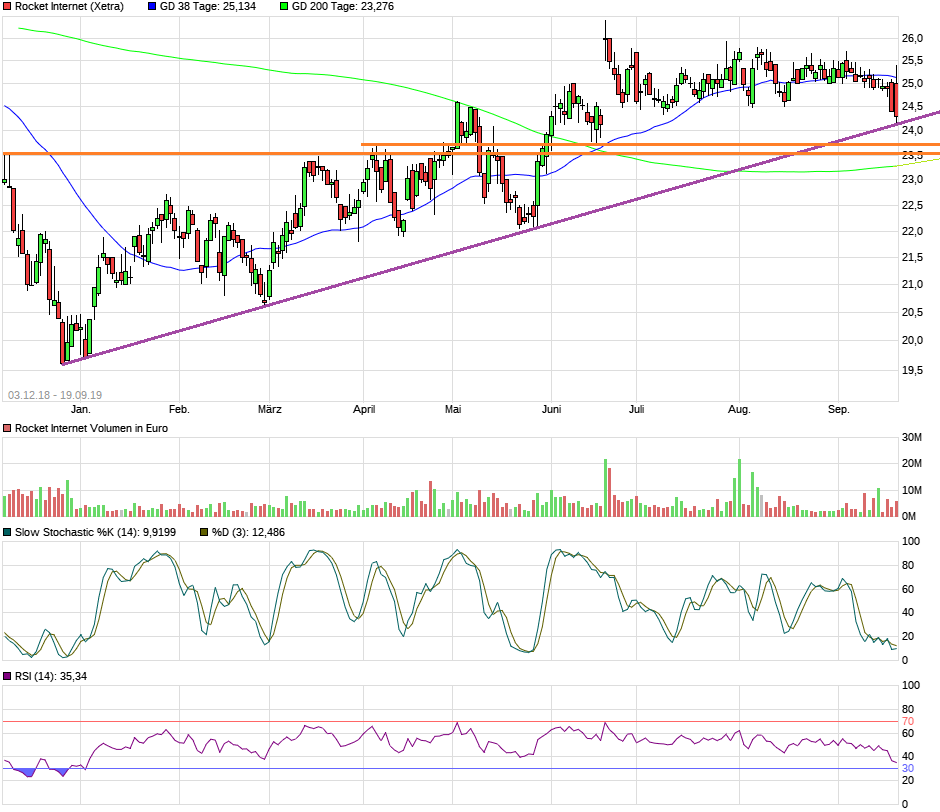
Task: Click the Mai month label on axis
Action: (x=453, y=410)
